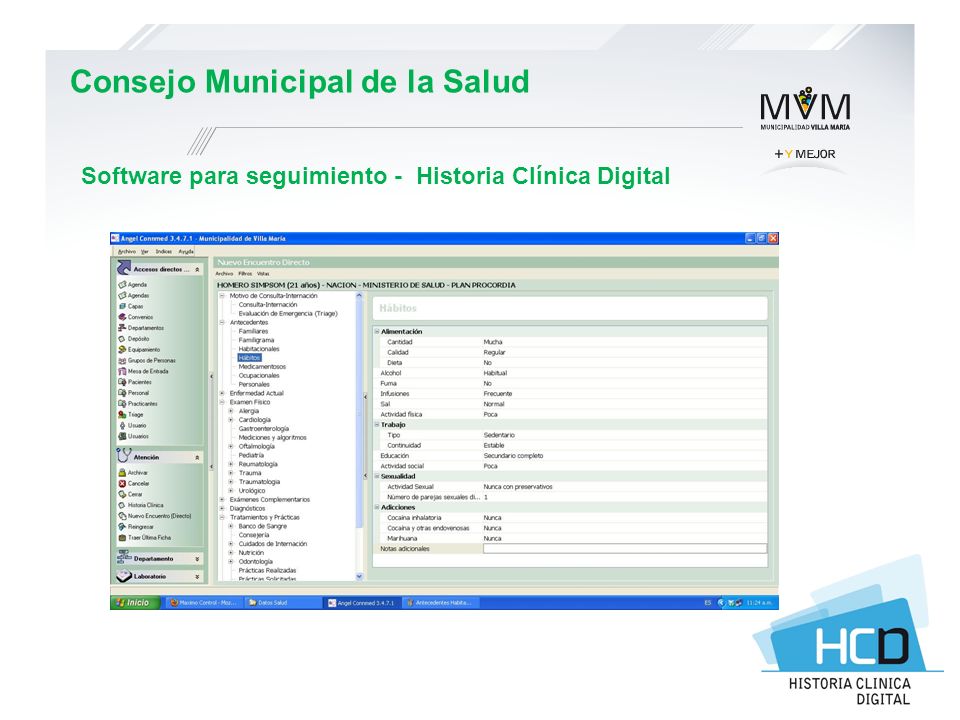The height and width of the screenshot is (720, 960).
Task: Select Gastroenterología in the tree
Action: coord(264,429)
